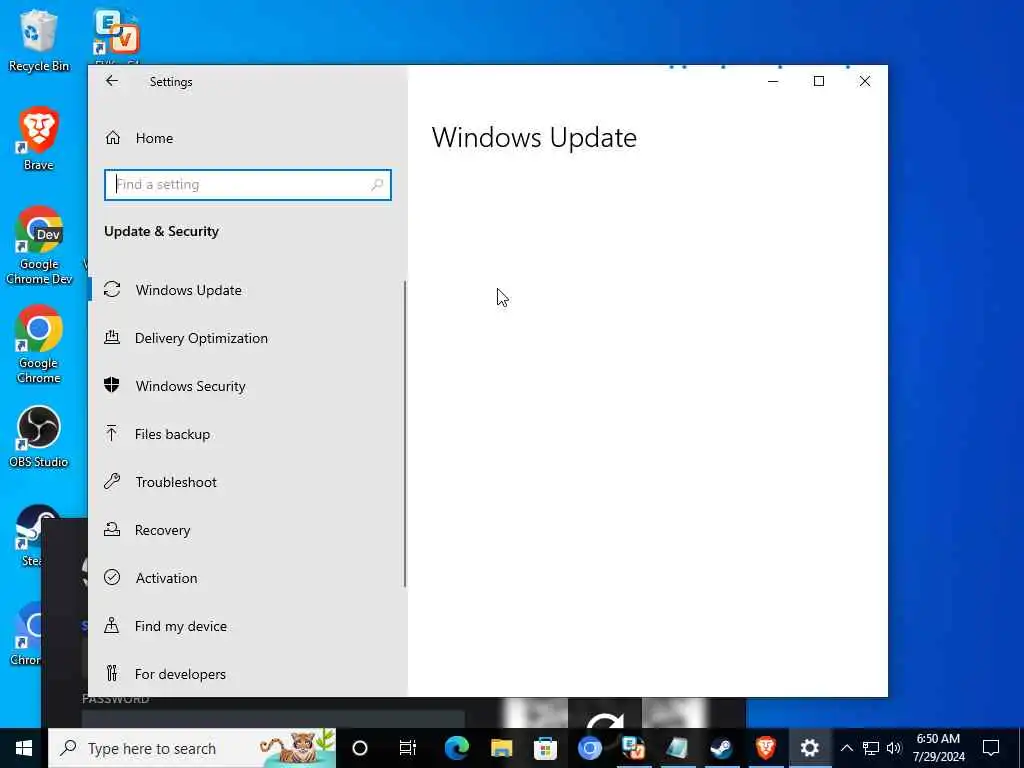Open Steam from the taskbar
Screen dimensions: 1024x768
pos(722,748)
